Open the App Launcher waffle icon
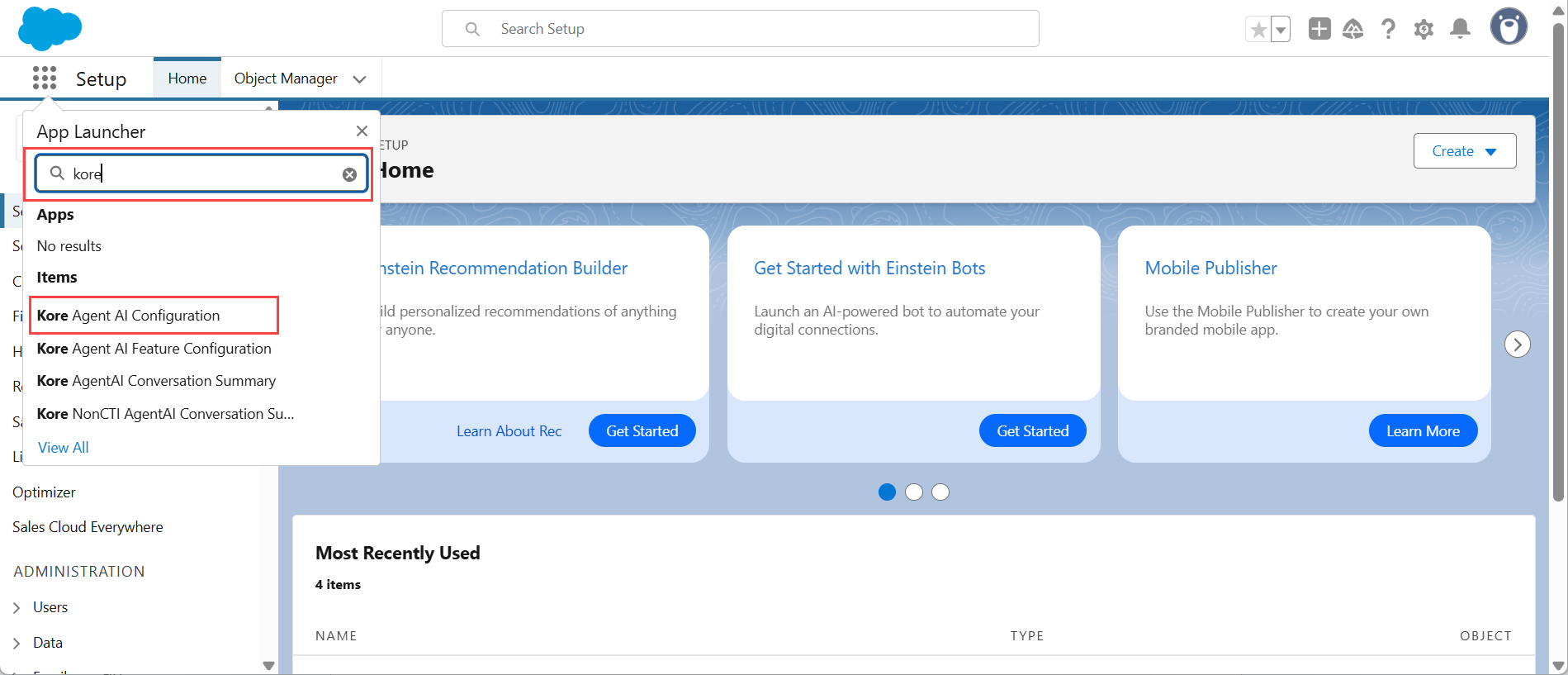 45,78
